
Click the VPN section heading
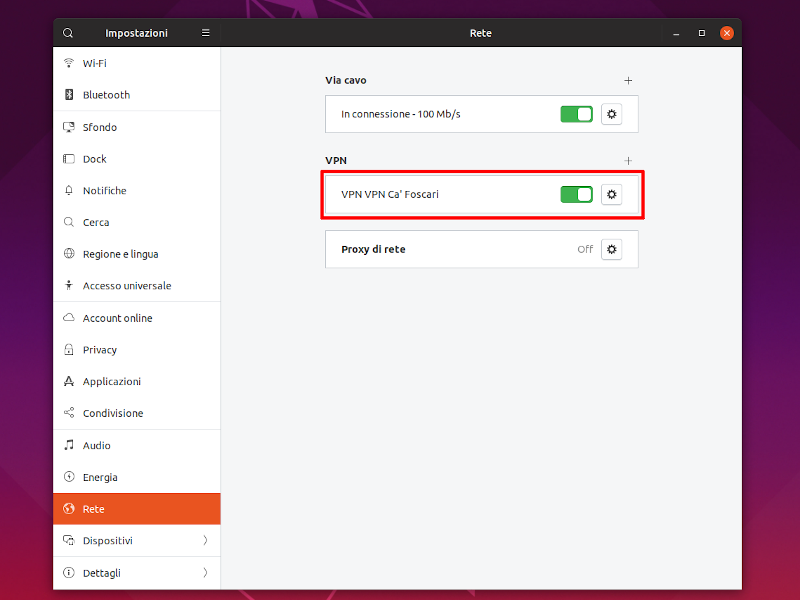[336, 160]
